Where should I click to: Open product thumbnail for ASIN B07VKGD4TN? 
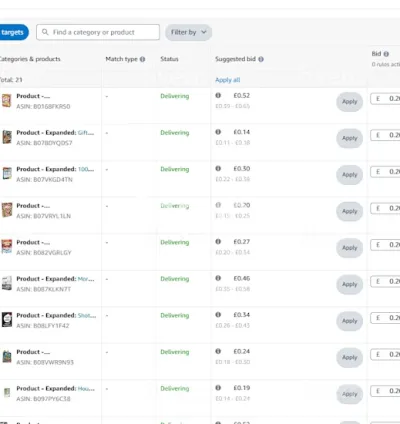(7, 174)
